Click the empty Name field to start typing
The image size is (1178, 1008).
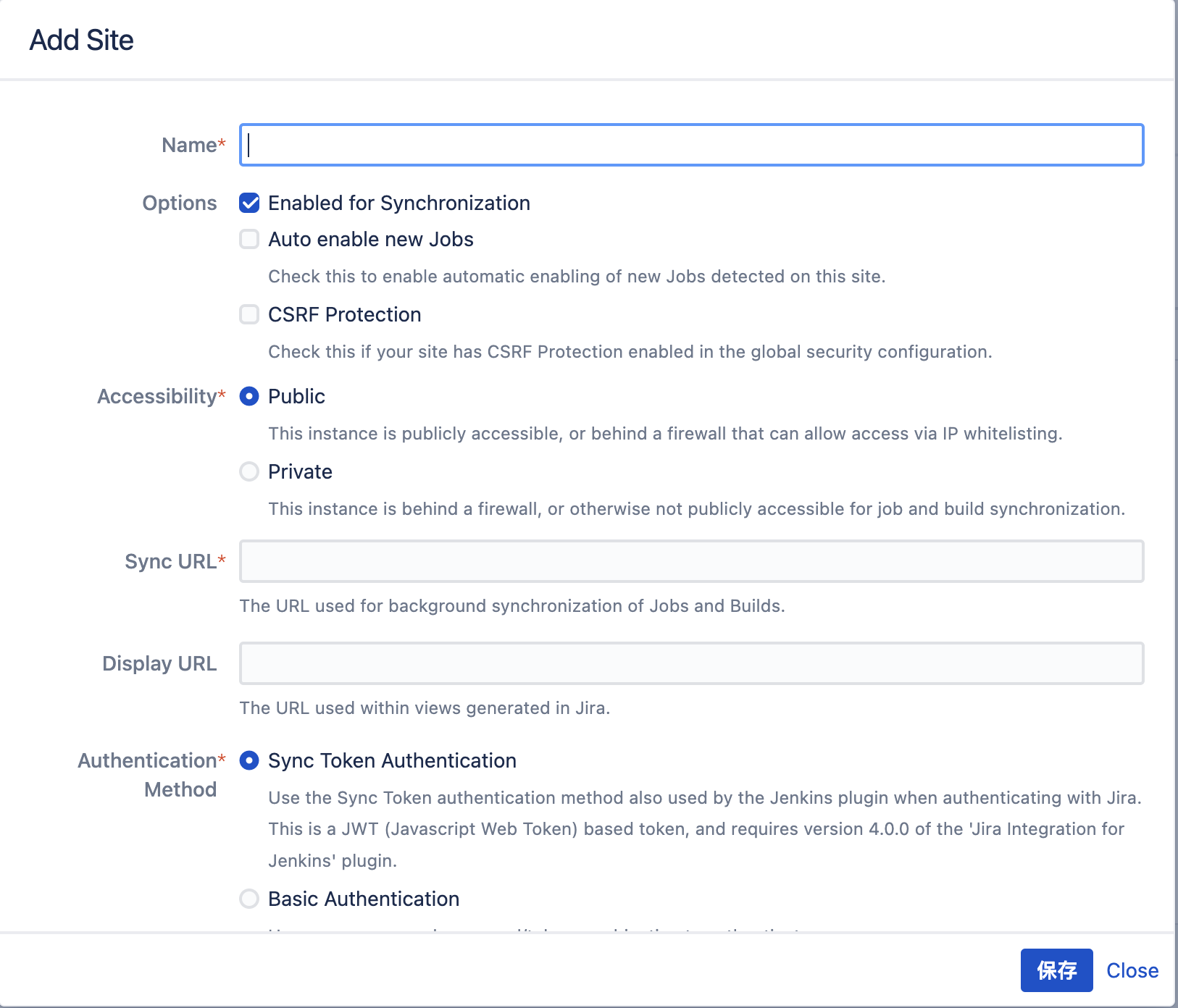(691, 145)
